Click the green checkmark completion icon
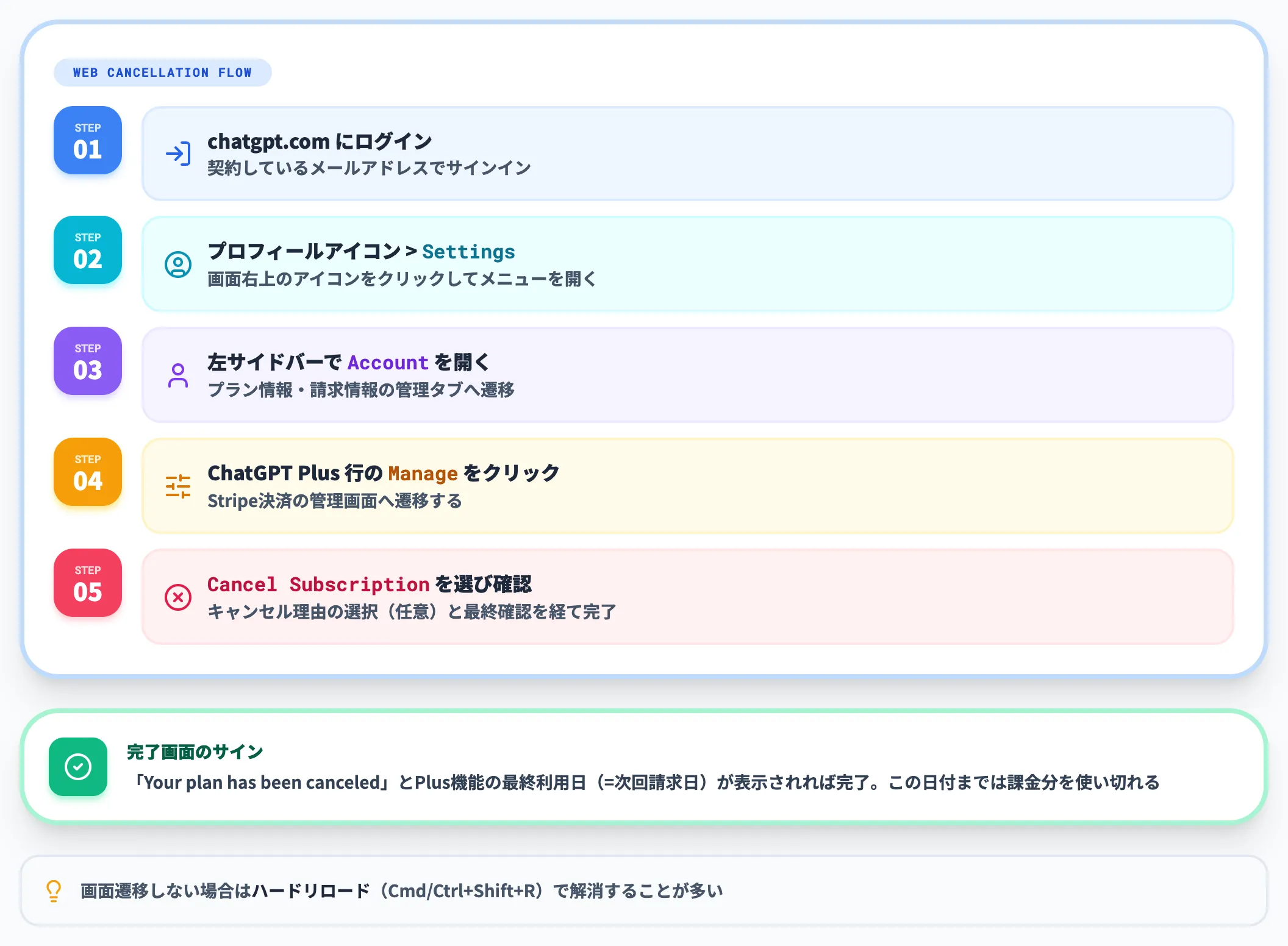The image size is (1288, 946). coord(78,767)
